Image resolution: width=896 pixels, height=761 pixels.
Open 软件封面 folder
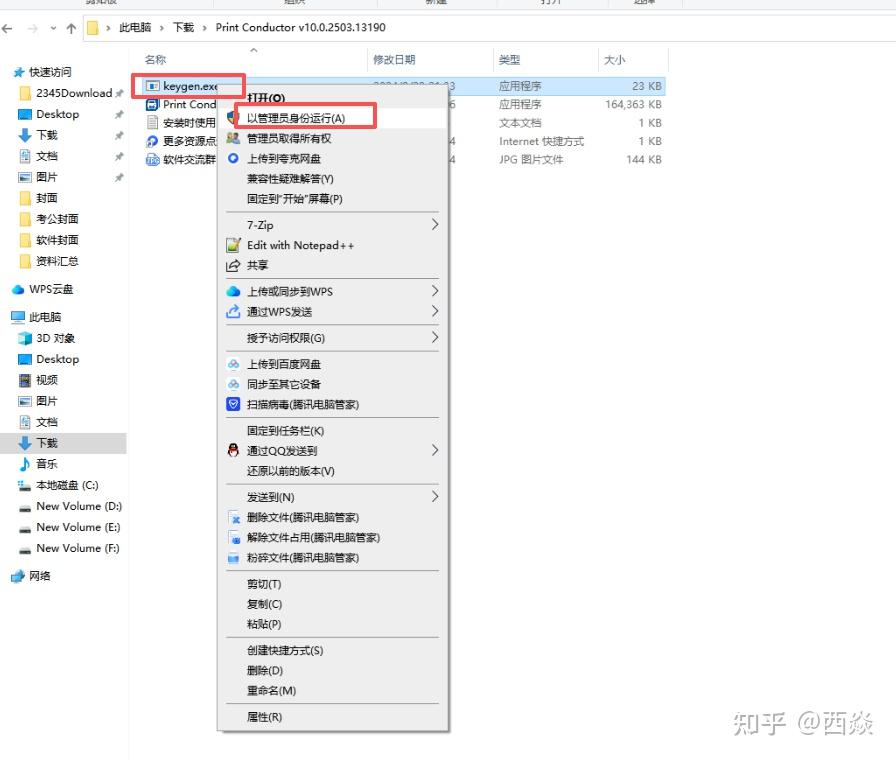57,240
